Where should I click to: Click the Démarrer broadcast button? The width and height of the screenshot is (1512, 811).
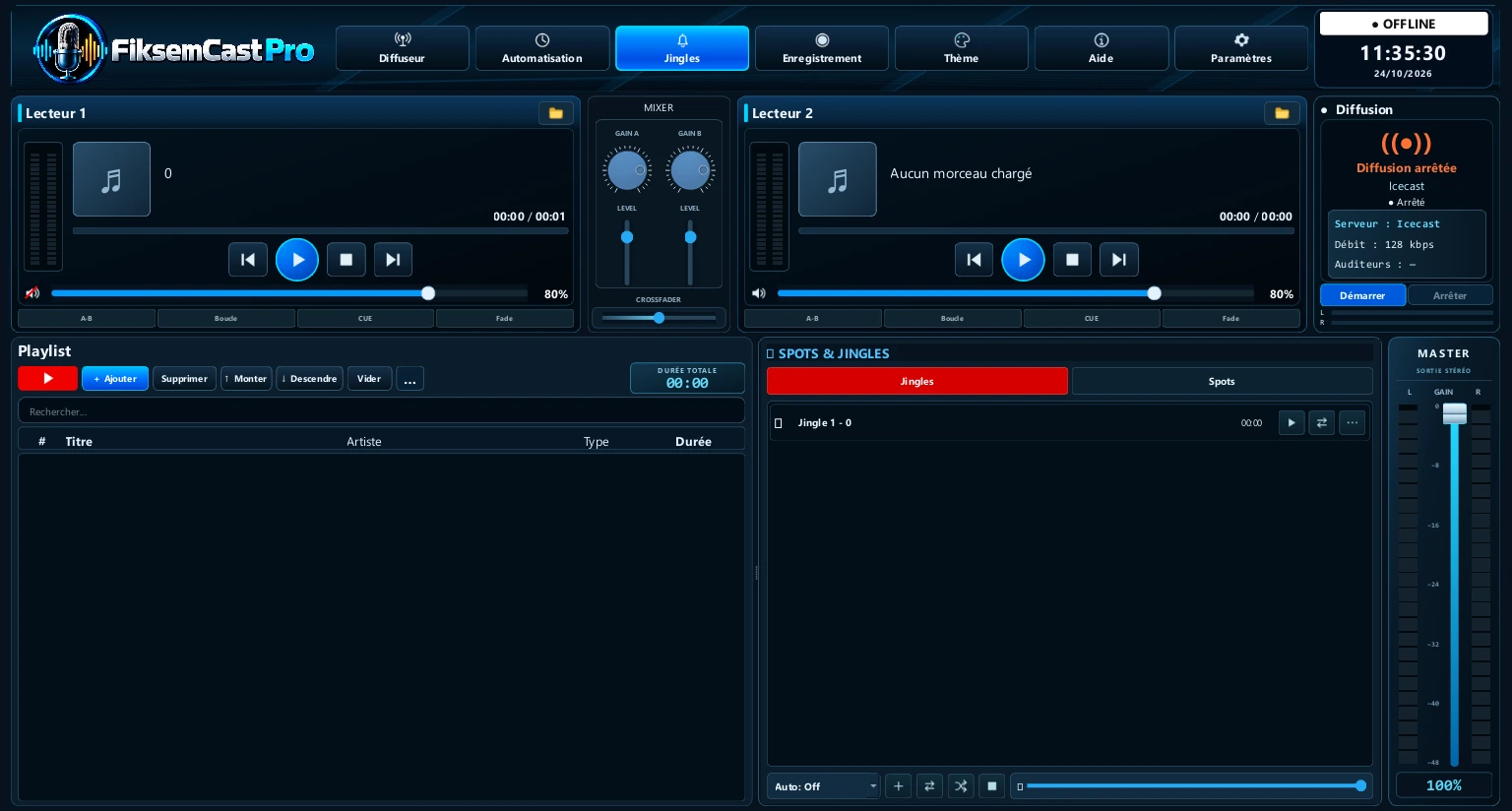coord(1362,295)
